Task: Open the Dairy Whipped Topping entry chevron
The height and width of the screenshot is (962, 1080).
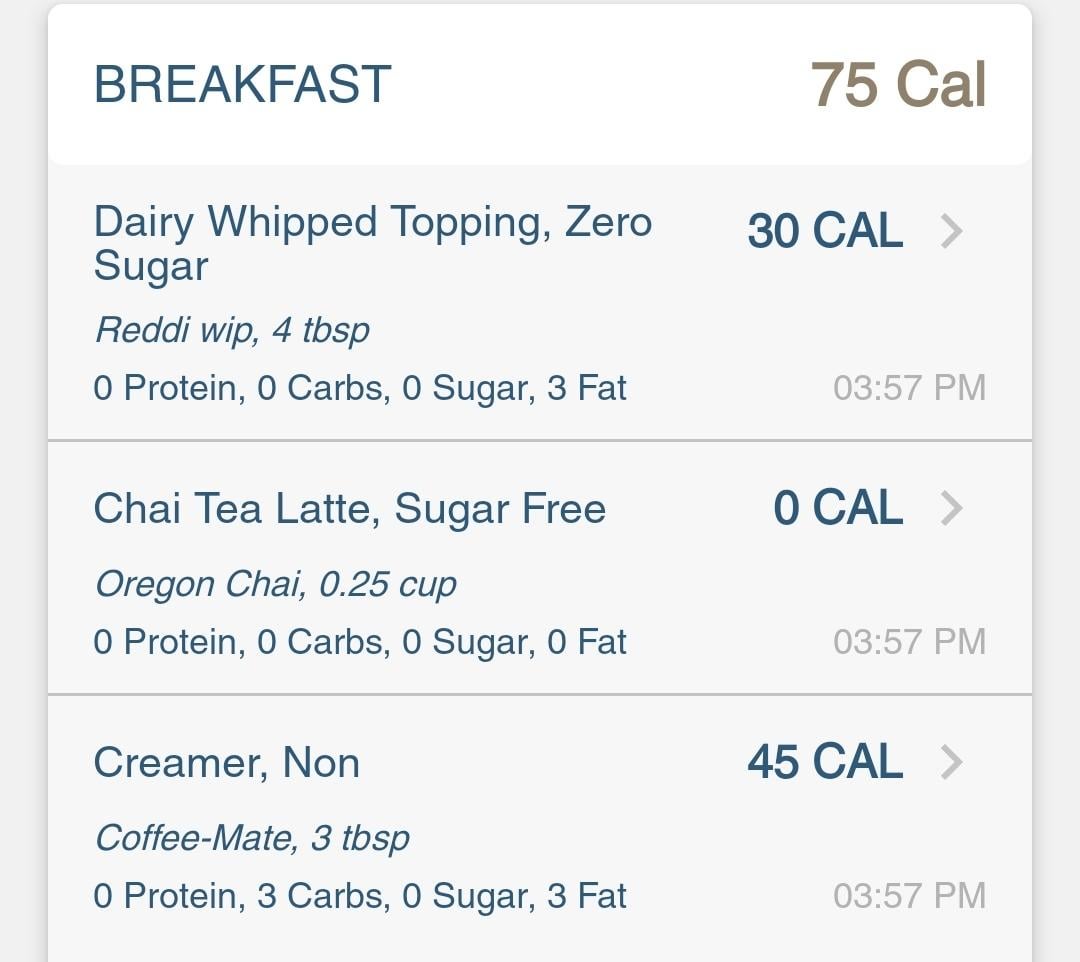Action: click(x=951, y=231)
